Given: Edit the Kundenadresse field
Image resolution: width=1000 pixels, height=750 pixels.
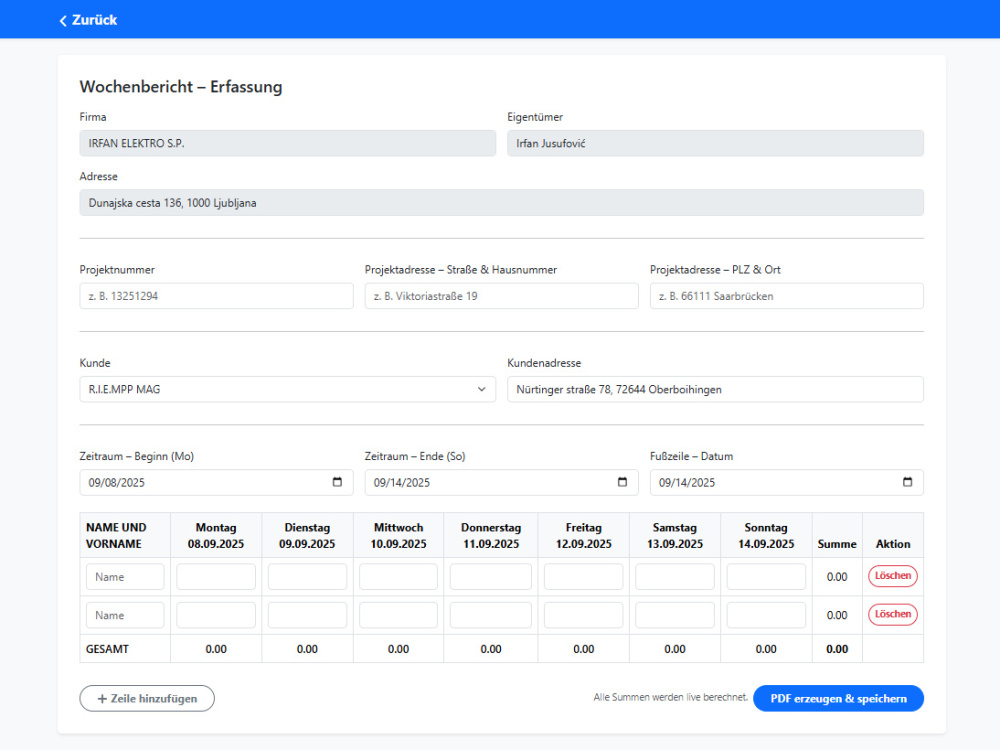Looking at the screenshot, I should pos(716,389).
